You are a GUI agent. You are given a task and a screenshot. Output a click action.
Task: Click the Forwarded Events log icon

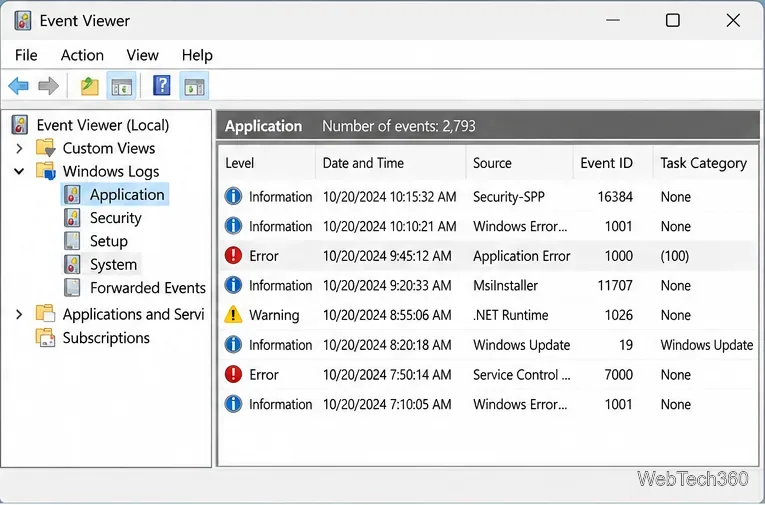[x=72, y=288]
